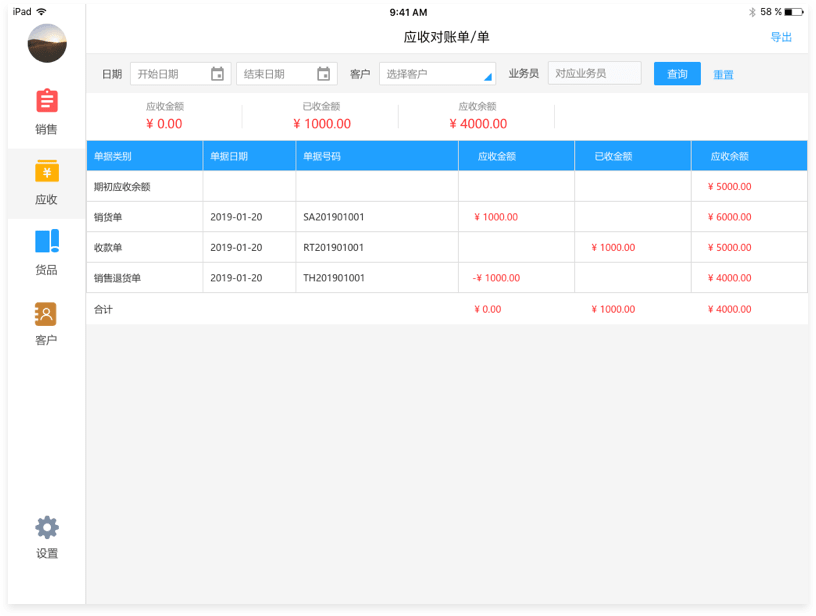This screenshot has height=616, width=816.
Task: Select the 应收 receivables sidebar icon
Action: (46, 171)
